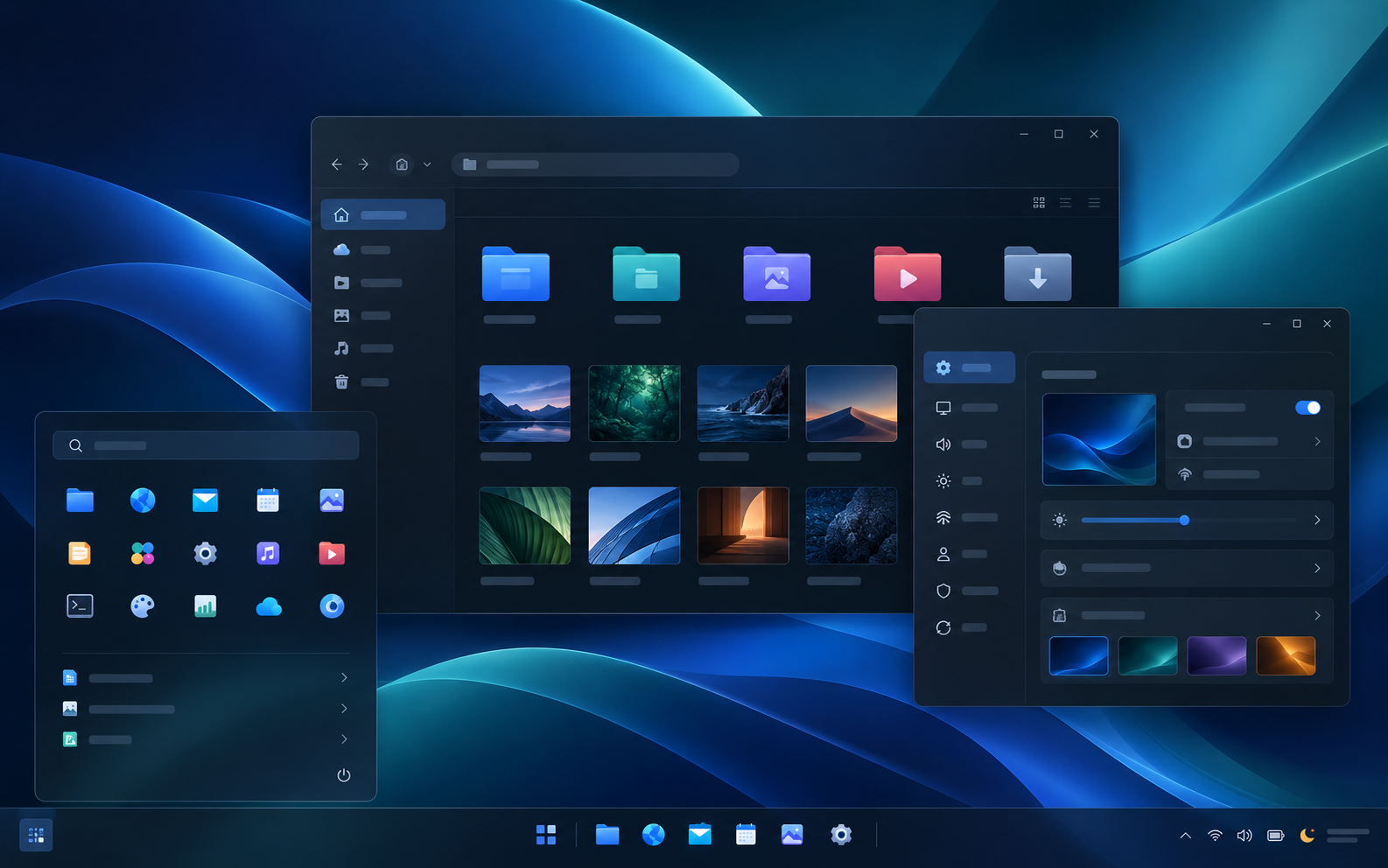Open the trash bin in file manager sidebar
Viewport: 1388px width, 868px height.
[x=361, y=381]
